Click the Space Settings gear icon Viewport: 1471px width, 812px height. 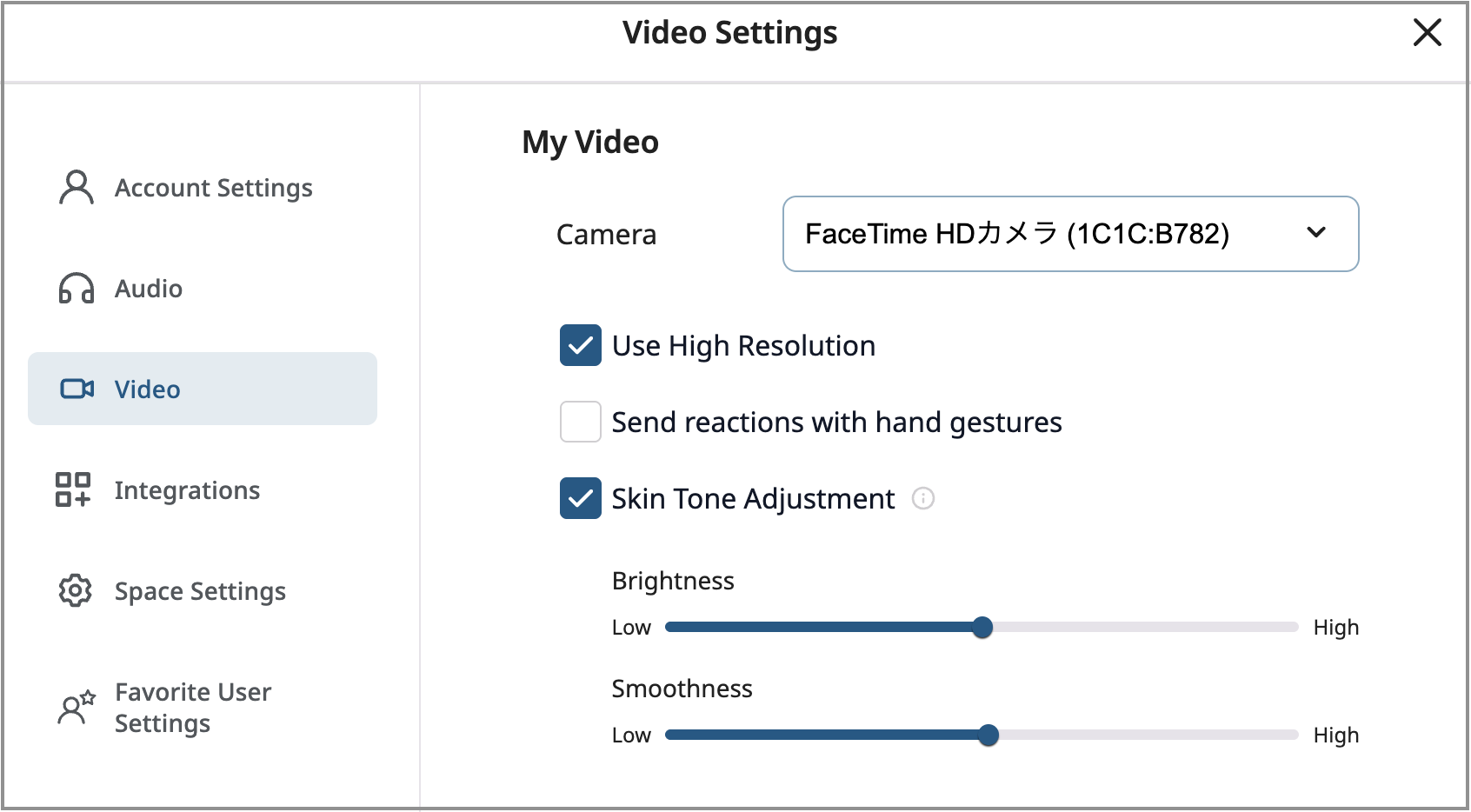click(x=76, y=590)
